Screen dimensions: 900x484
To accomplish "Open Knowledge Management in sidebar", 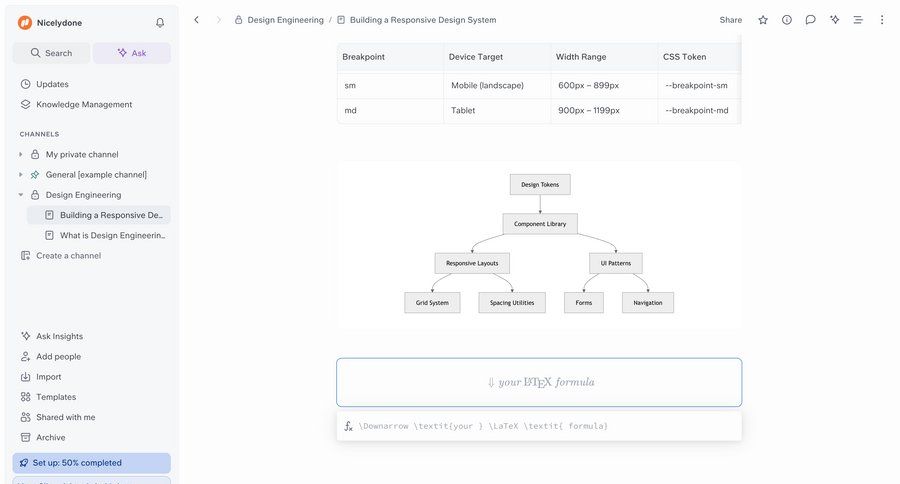I will [x=84, y=104].
